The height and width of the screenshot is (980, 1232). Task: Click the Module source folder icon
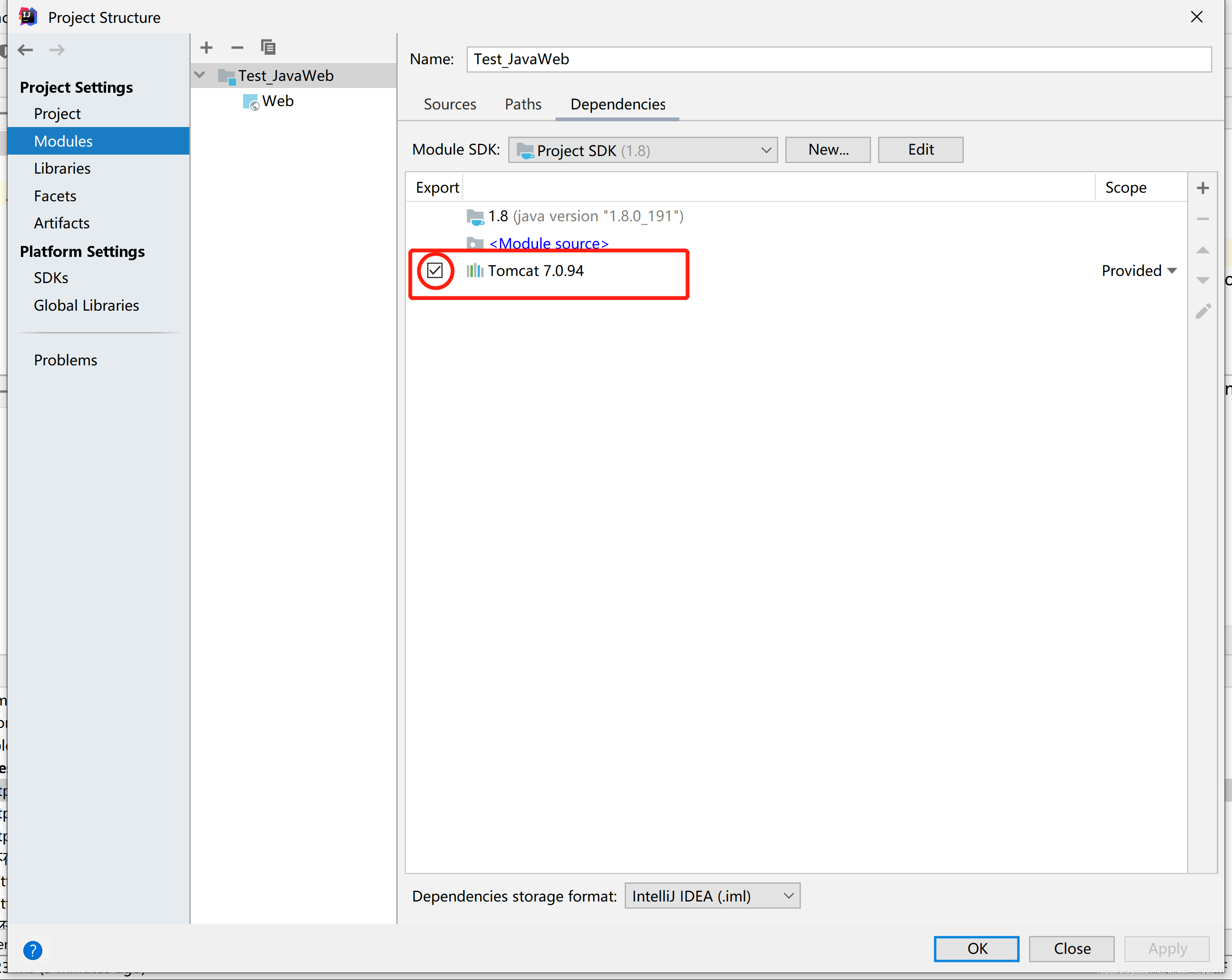click(475, 244)
